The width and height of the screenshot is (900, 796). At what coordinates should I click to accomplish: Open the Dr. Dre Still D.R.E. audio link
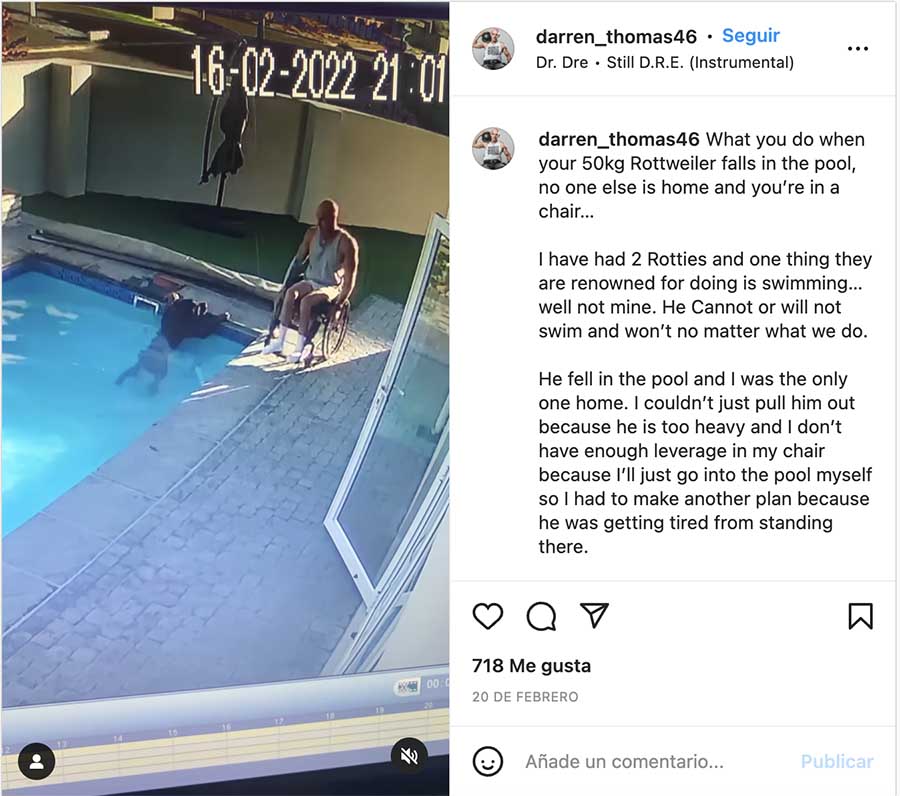665,63
